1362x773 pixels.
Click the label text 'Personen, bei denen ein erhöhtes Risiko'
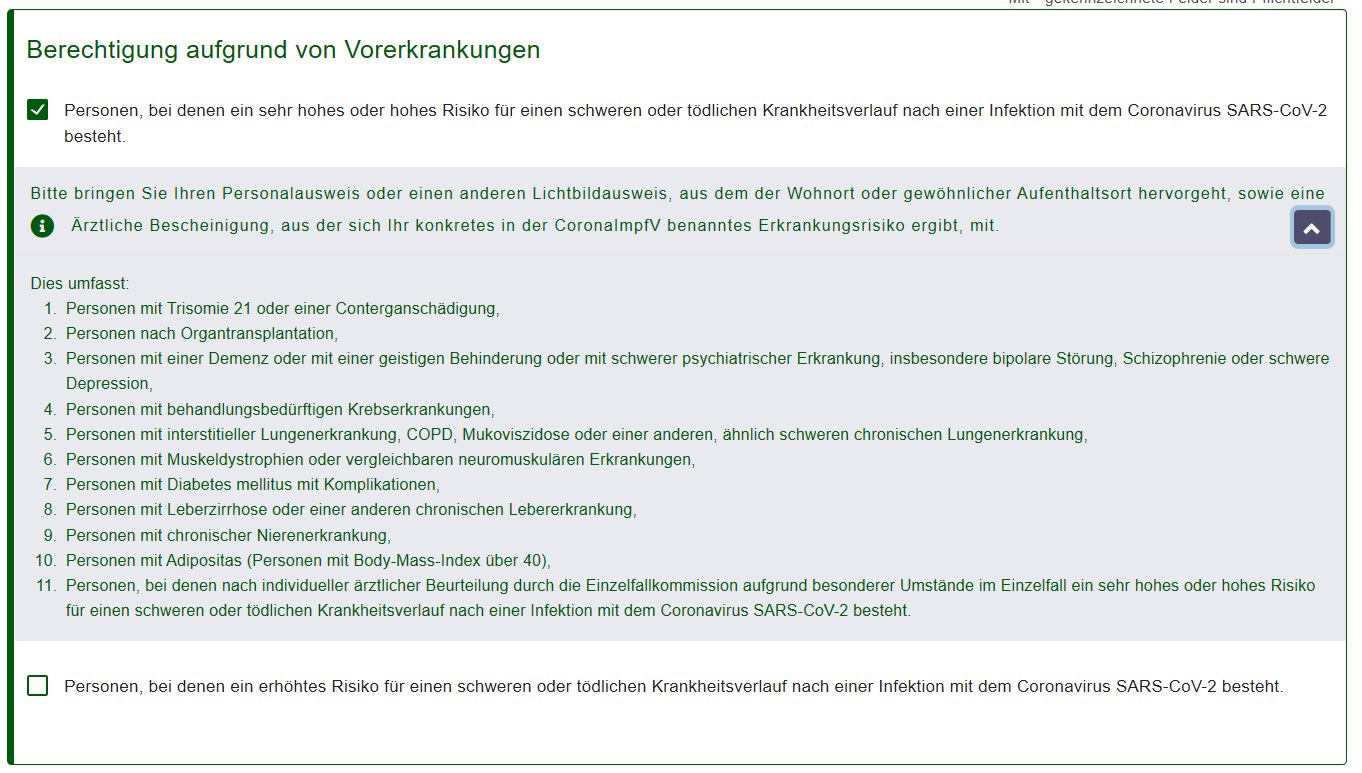(x=672, y=687)
